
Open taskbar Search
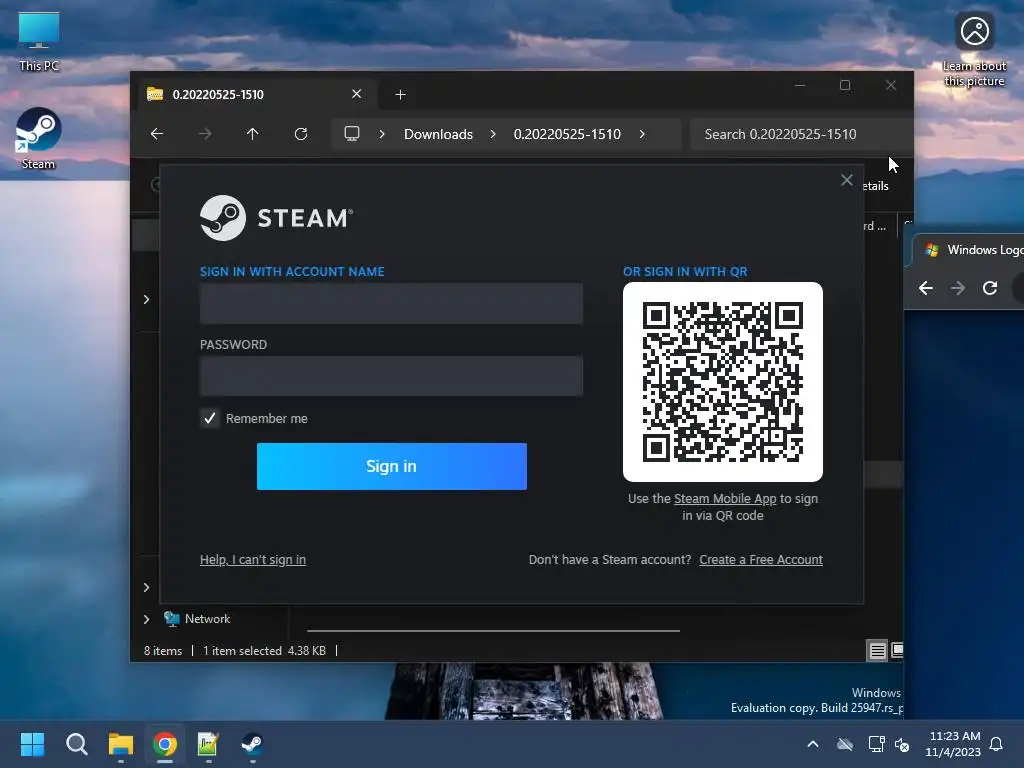point(76,744)
